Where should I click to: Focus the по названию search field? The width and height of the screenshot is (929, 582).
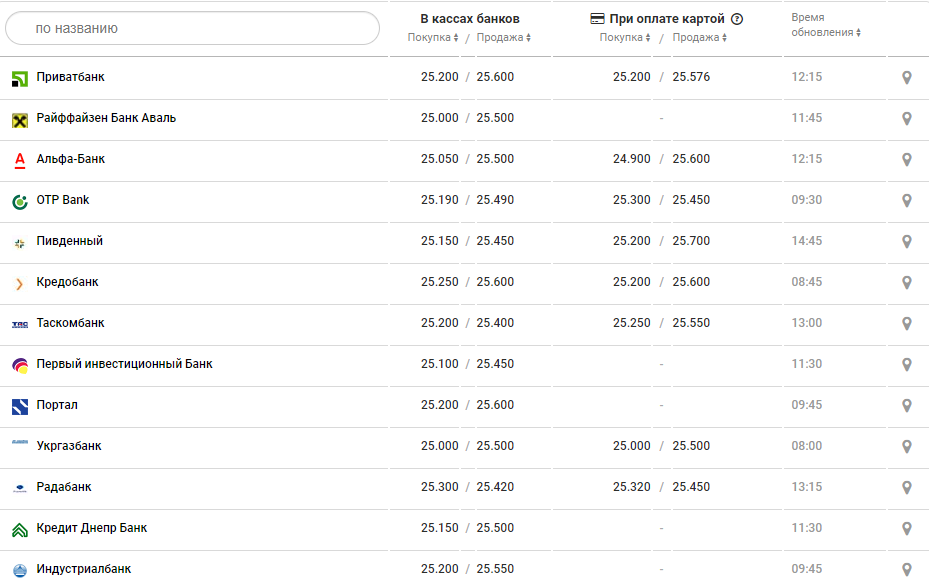[192, 29]
